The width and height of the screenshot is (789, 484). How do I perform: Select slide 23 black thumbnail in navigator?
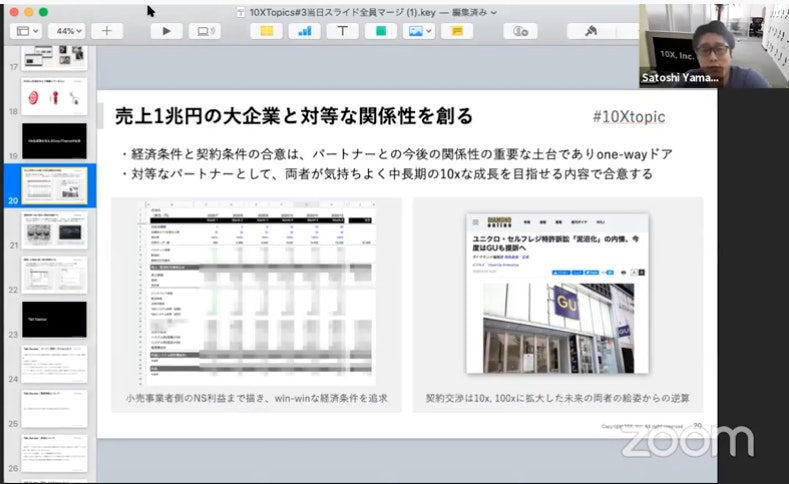click(x=54, y=319)
